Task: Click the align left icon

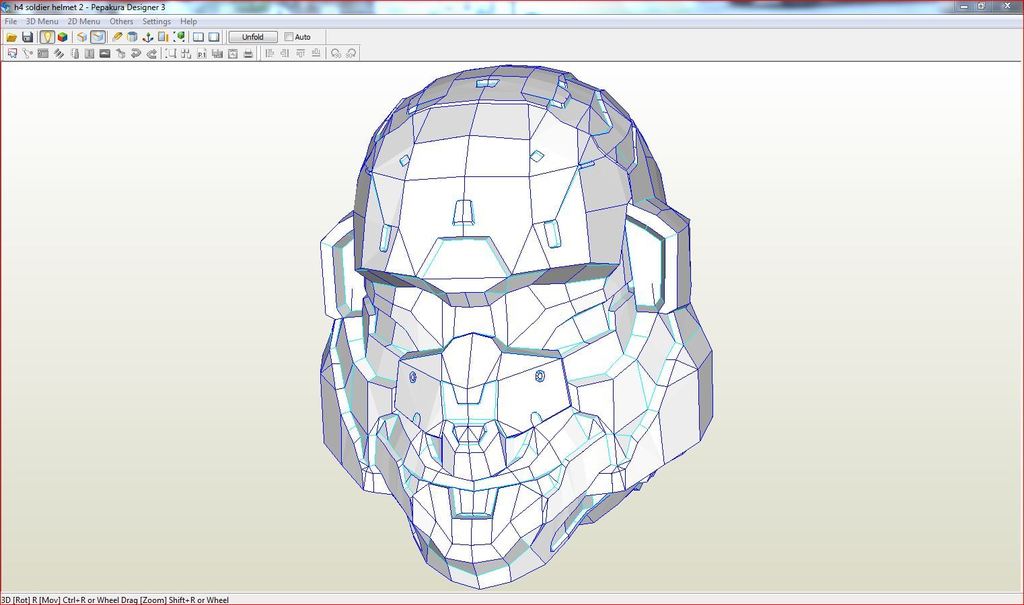Action: [x=269, y=54]
